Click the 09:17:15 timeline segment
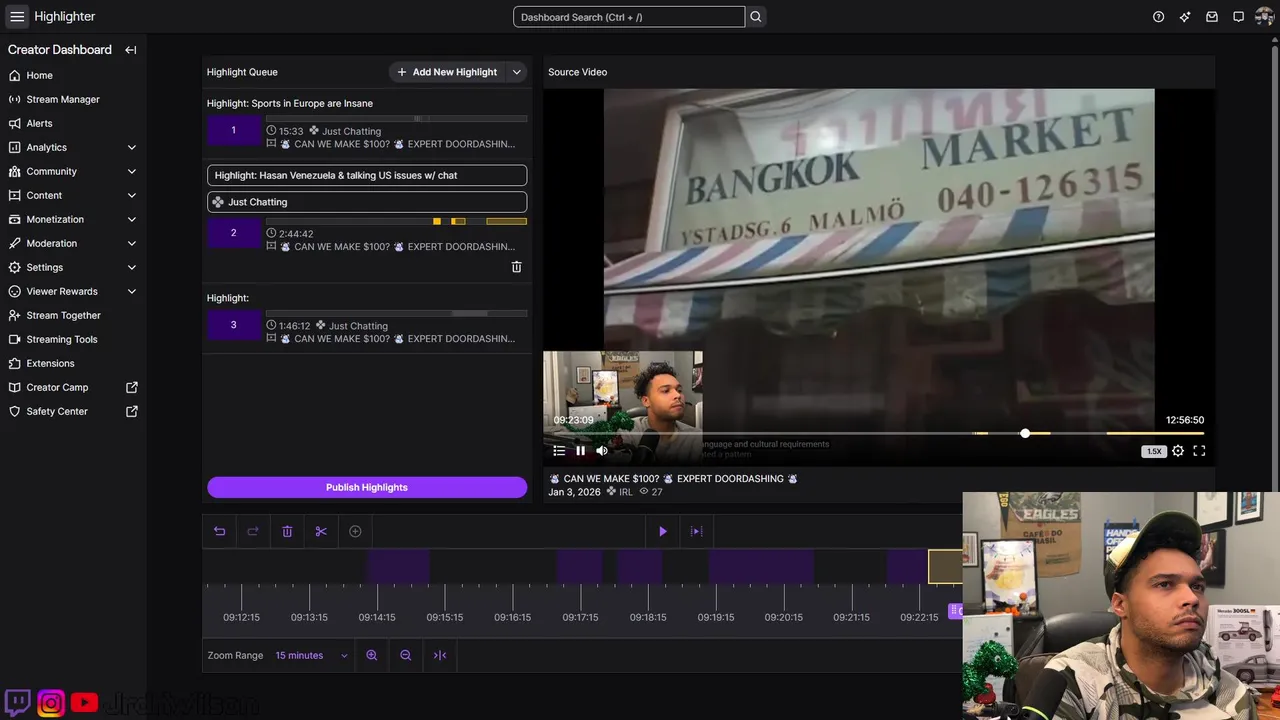Viewport: 1280px width, 720px height. pyautogui.click(x=579, y=566)
